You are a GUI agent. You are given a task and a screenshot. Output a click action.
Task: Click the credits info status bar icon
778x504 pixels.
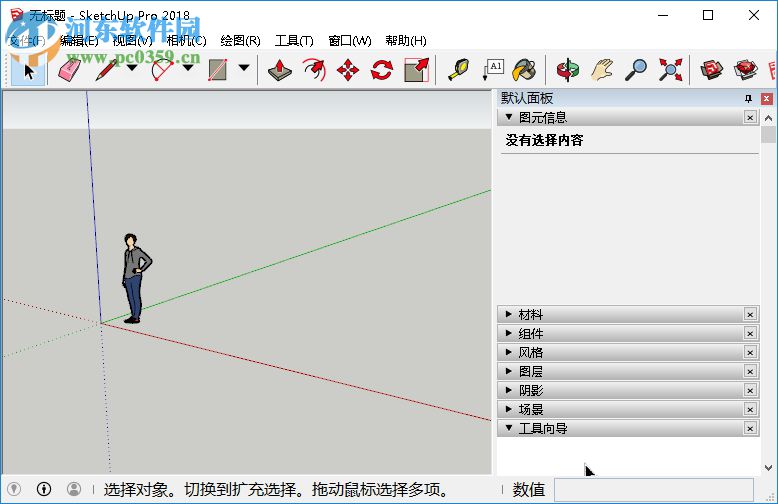click(44, 489)
